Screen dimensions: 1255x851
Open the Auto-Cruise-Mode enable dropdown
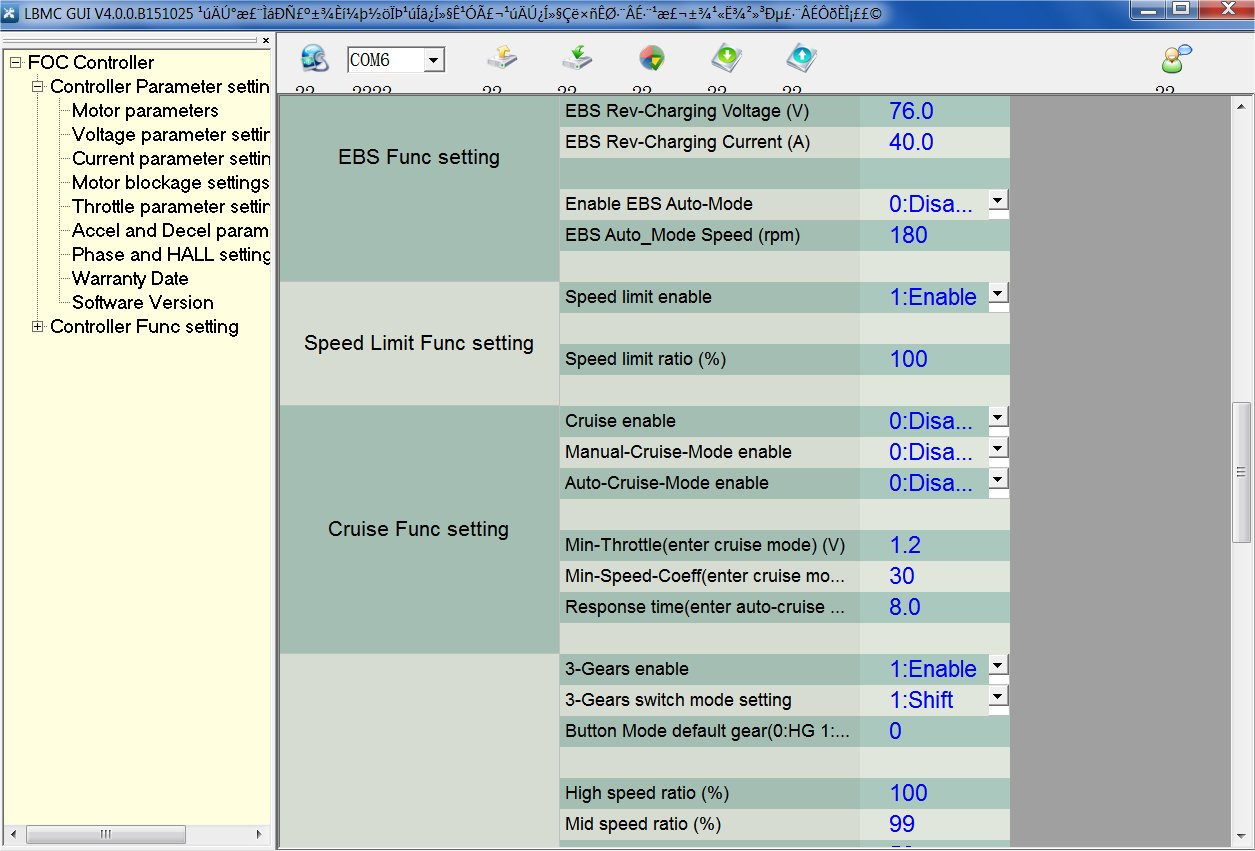coord(998,480)
